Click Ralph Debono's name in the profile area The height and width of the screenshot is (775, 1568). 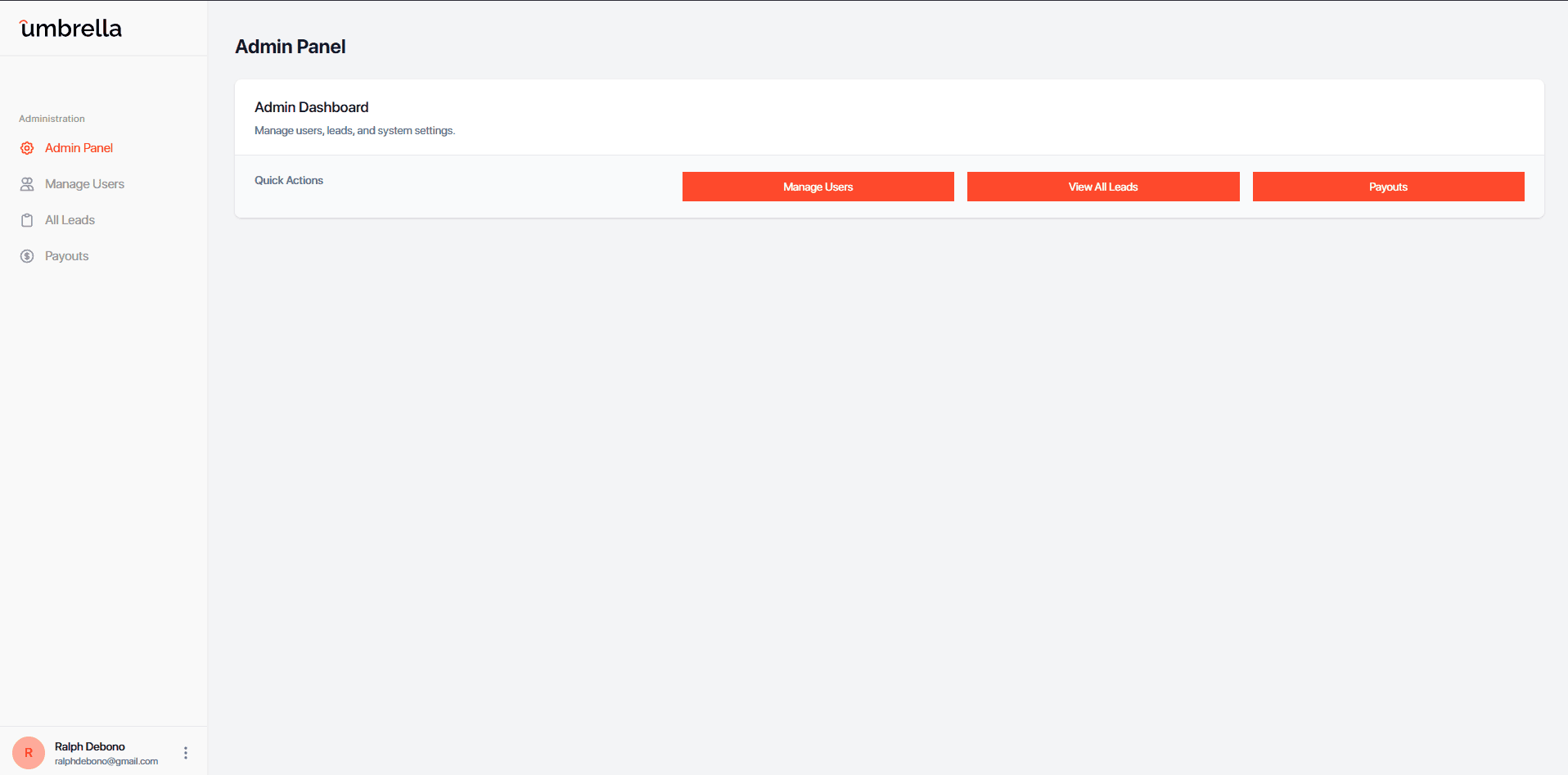click(90, 746)
